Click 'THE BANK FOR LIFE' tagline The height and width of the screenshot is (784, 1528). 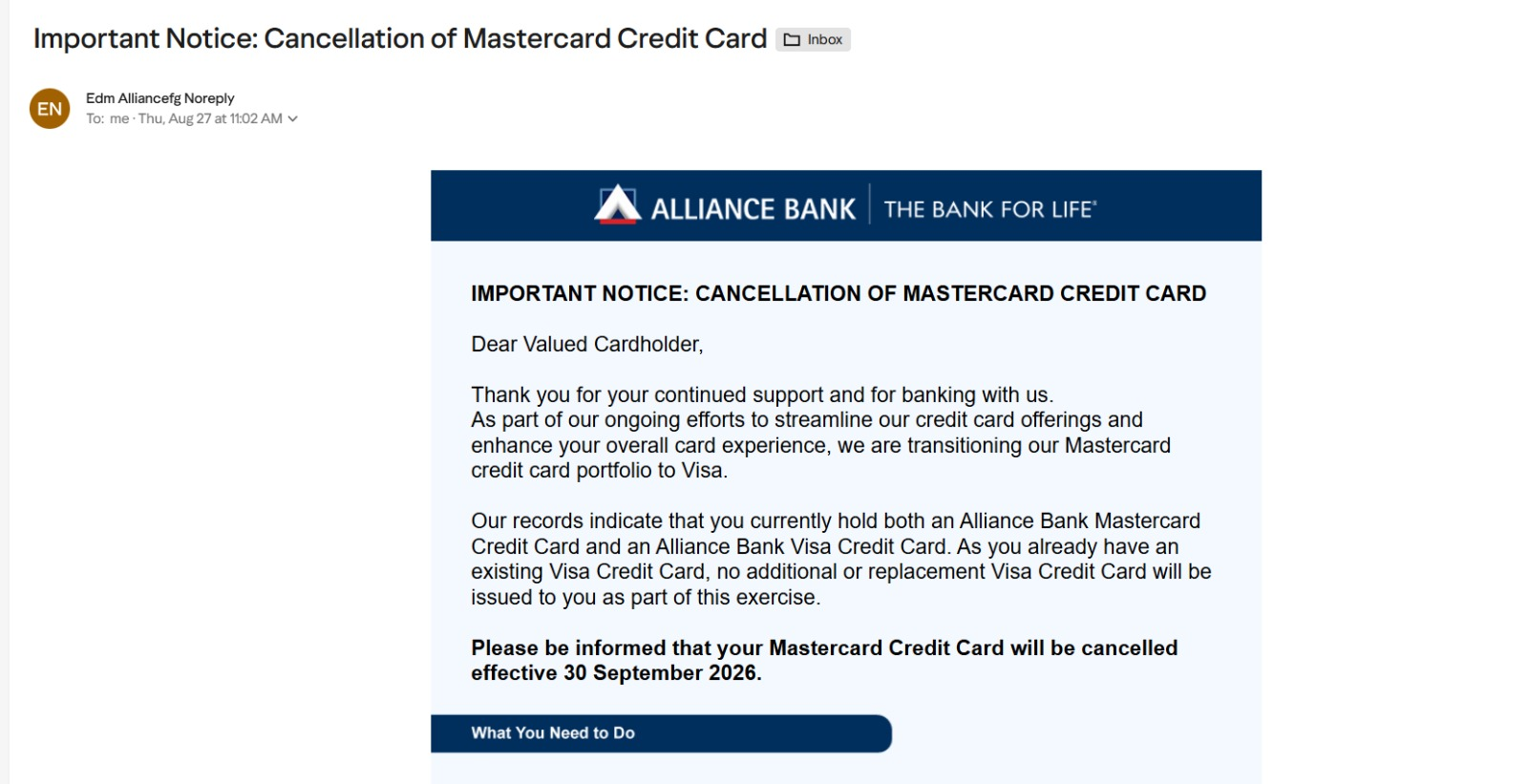pos(990,209)
